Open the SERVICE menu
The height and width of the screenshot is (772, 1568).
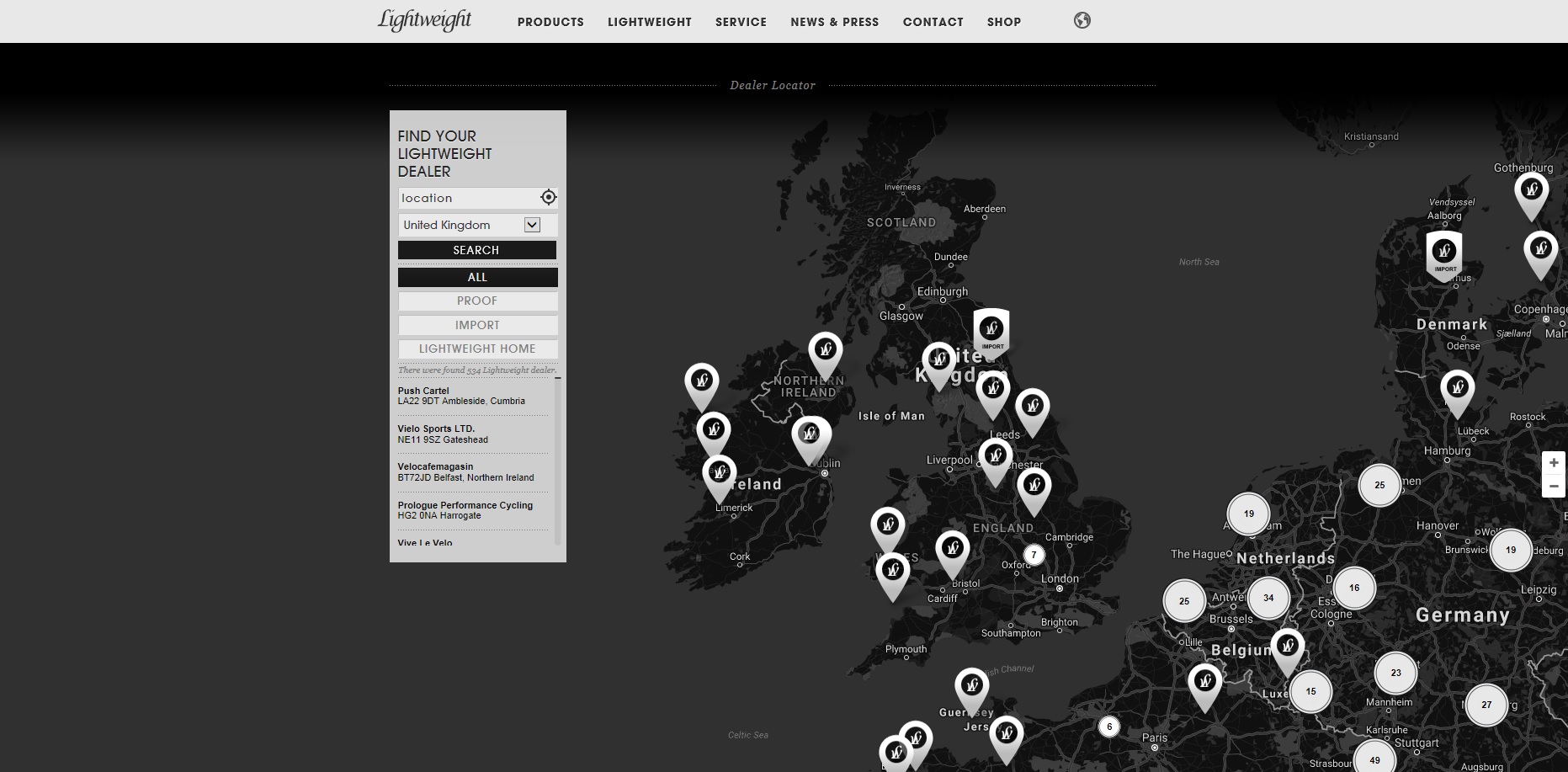[741, 22]
